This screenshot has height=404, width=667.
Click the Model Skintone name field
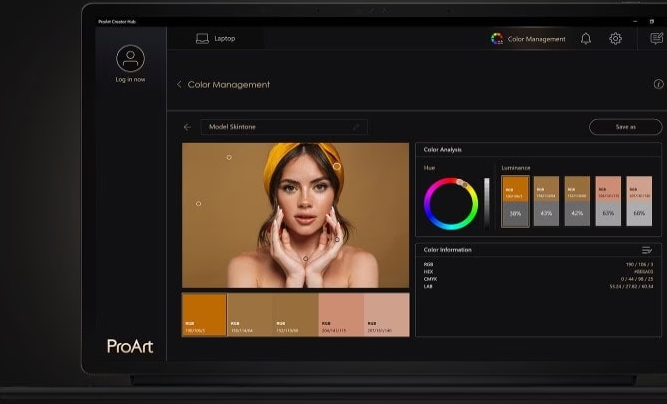(x=275, y=127)
